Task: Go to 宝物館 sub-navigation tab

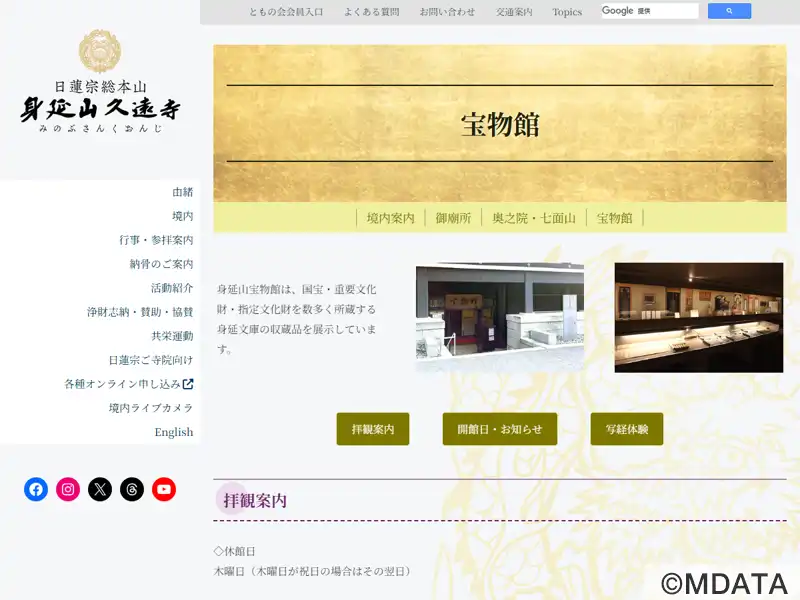Action: click(x=615, y=218)
